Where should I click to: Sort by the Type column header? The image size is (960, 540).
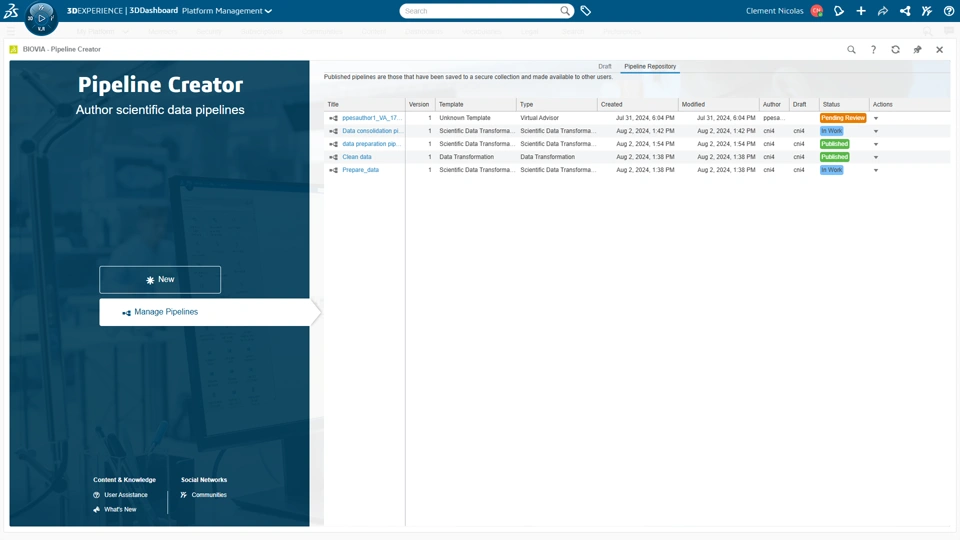557,104
